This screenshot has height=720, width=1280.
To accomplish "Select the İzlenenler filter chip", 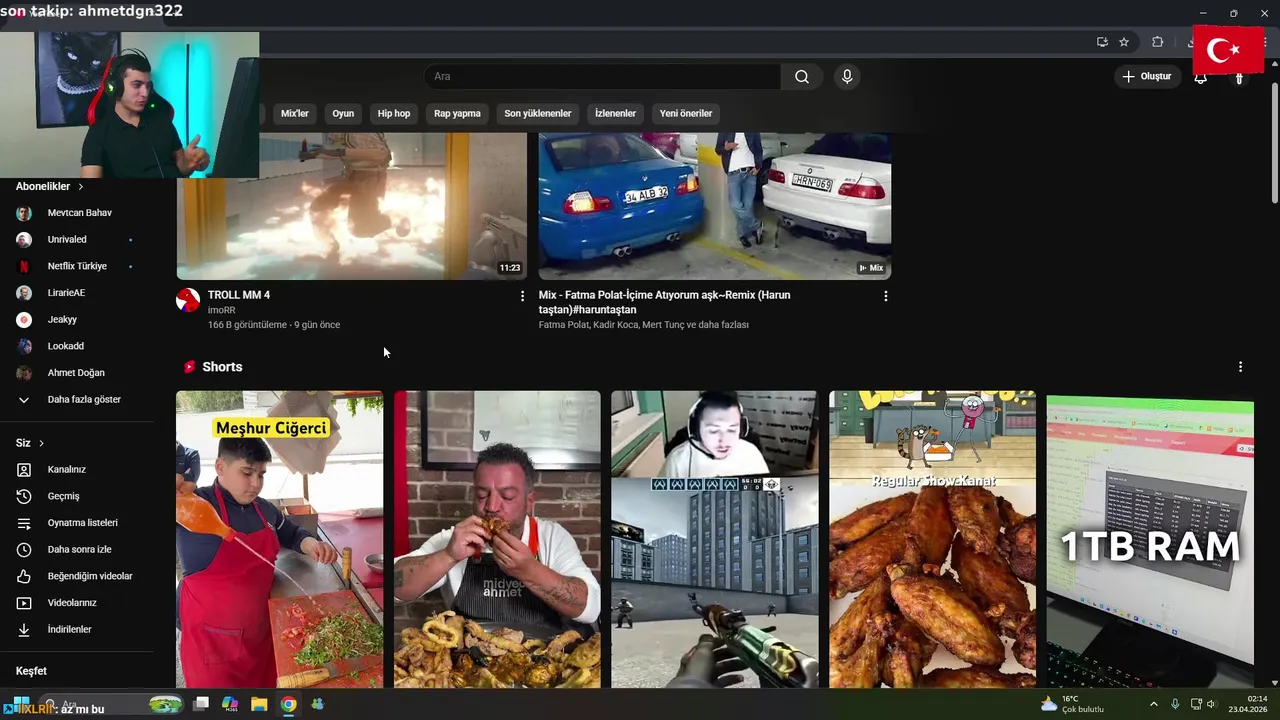I will point(615,114).
